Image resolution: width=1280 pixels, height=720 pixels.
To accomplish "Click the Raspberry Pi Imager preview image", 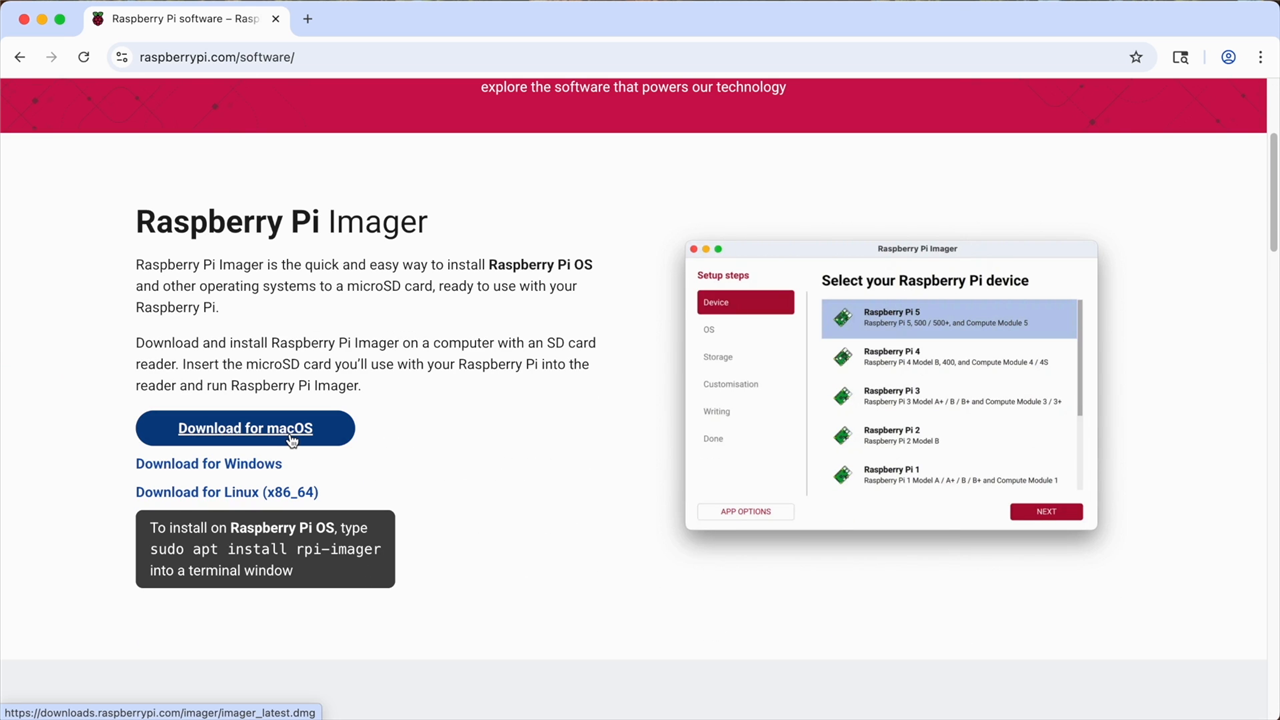I will point(891,385).
